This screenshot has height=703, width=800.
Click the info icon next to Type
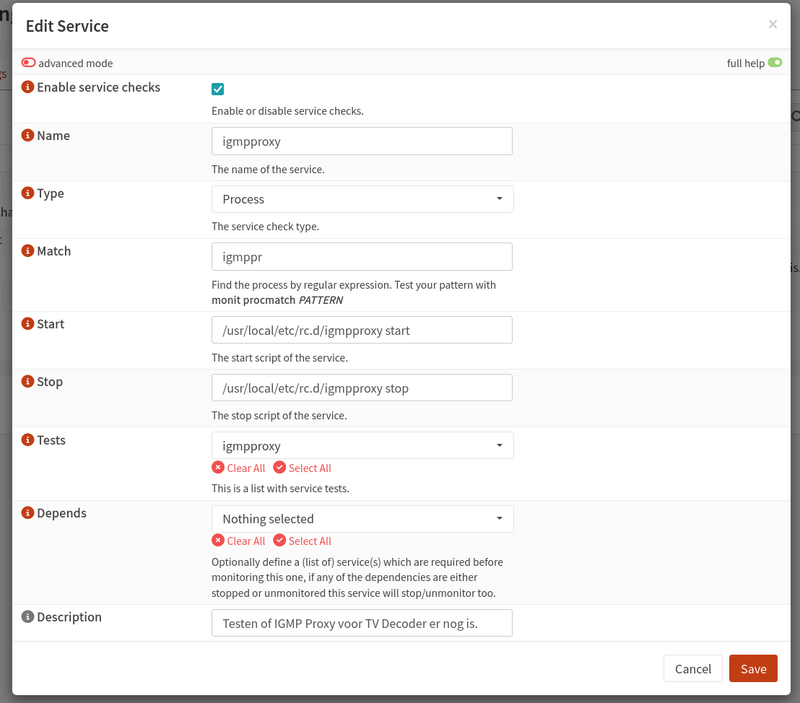(x=28, y=194)
